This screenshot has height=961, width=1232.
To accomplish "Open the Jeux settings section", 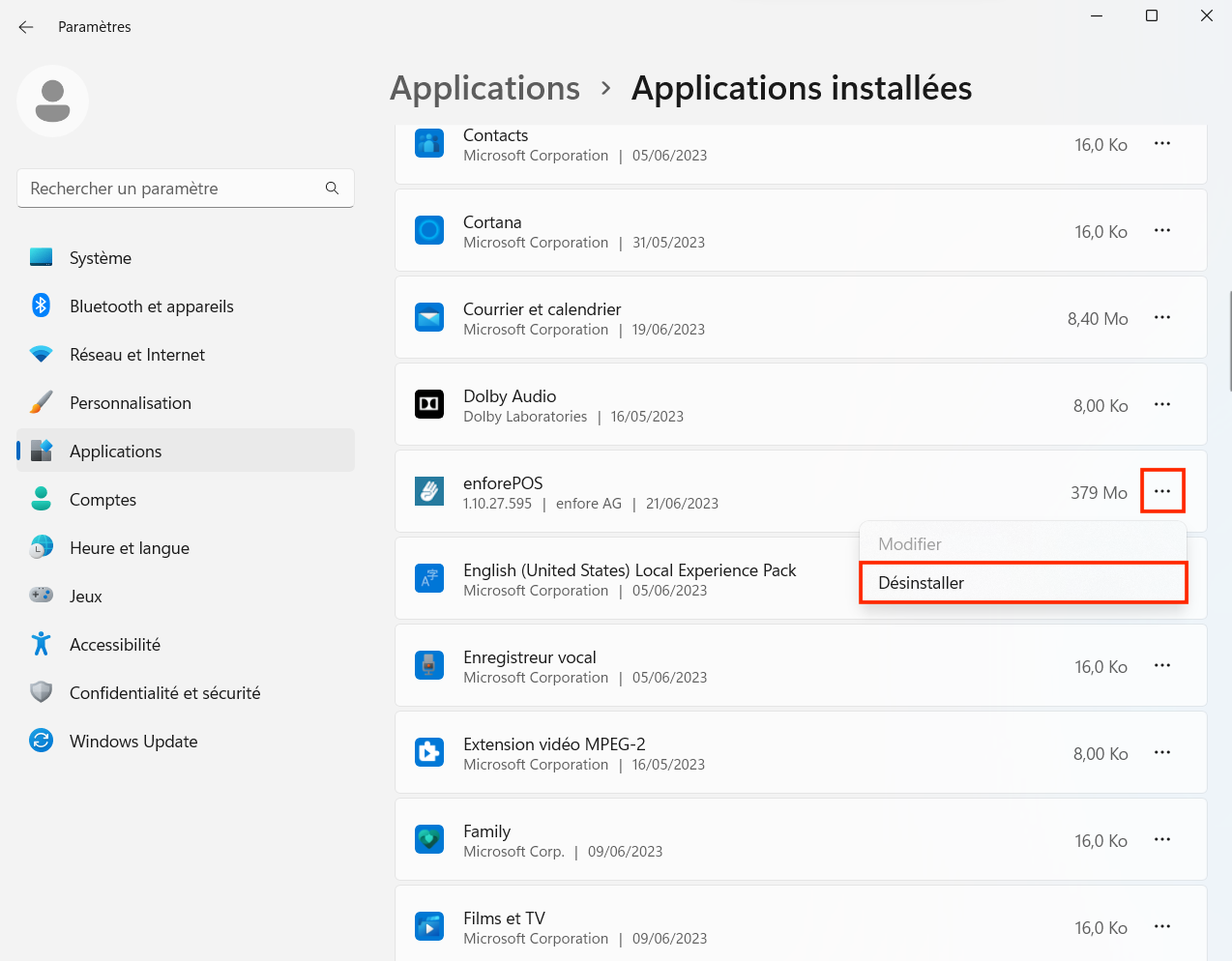I will tap(186, 596).
